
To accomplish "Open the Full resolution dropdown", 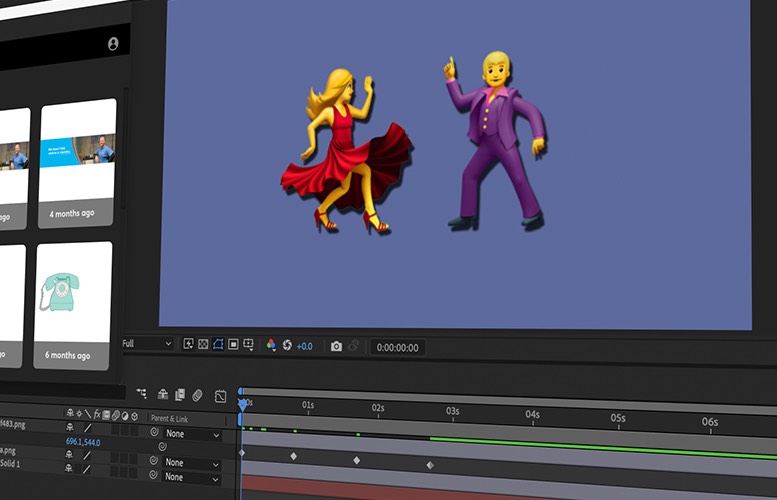I will [147, 343].
